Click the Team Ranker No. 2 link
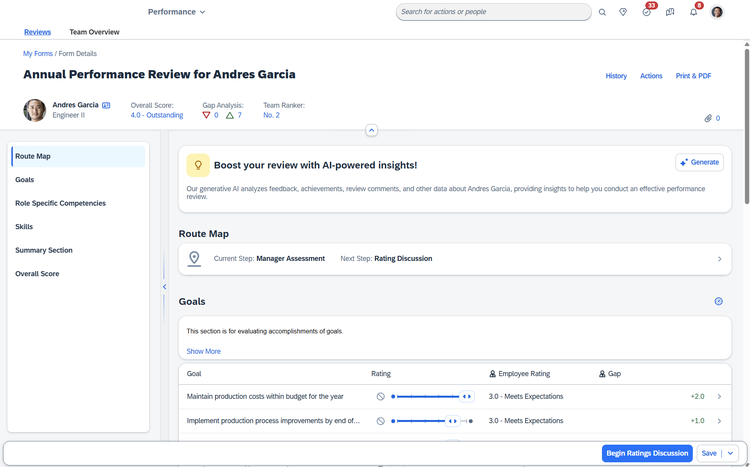 pos(271,115)
